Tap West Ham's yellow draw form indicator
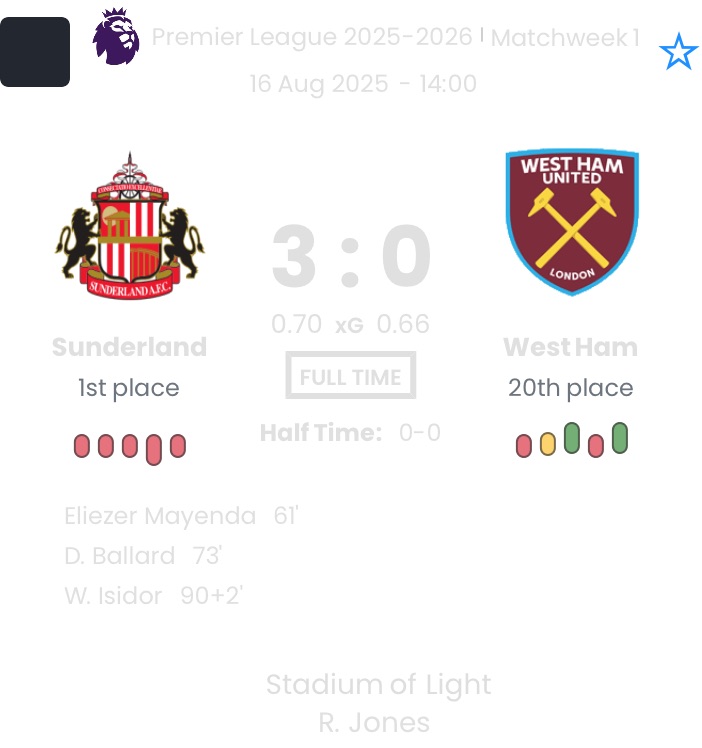The image size is (702, 748). (548, 444)
